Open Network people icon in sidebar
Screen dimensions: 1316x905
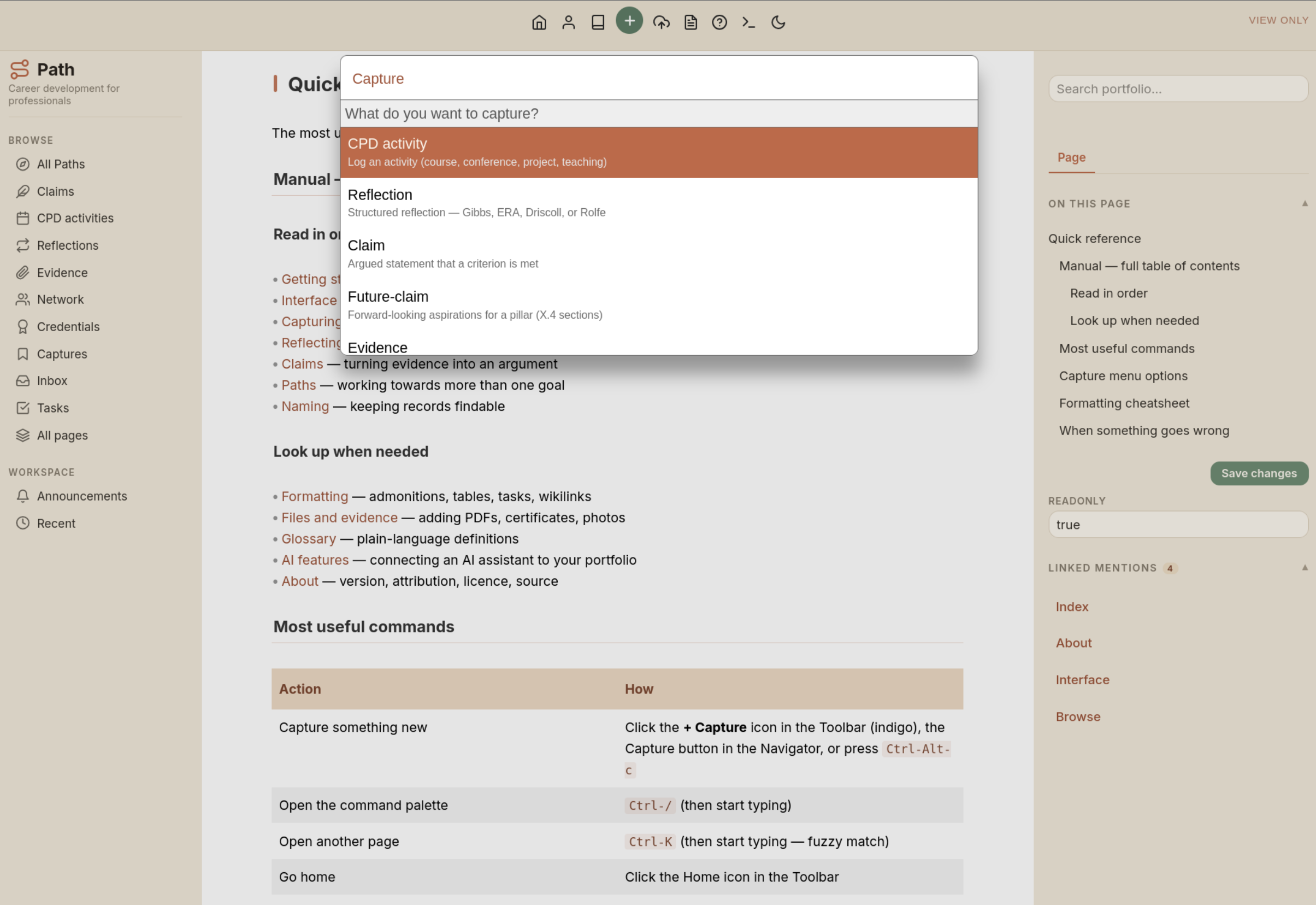click(x=22, y=299)
